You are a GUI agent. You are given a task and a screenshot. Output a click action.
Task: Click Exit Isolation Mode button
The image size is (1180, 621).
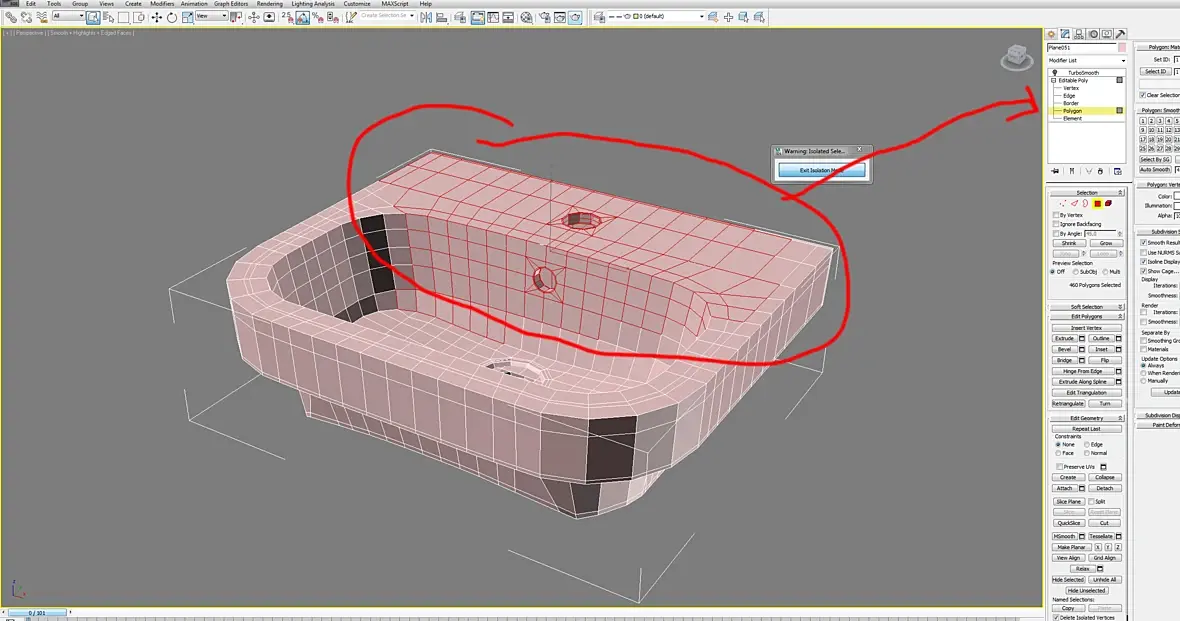(821, 170)
